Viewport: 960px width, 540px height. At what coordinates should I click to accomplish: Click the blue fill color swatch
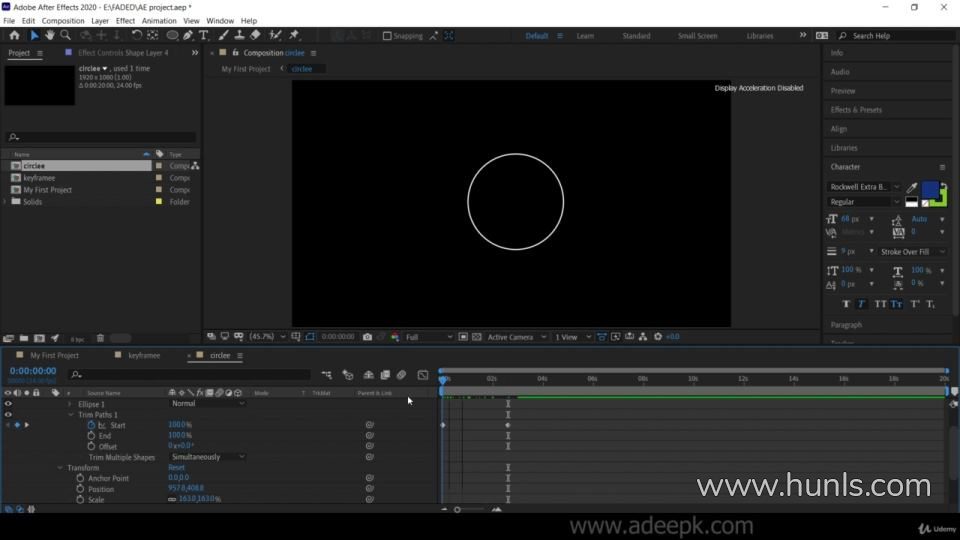(930, 188)
